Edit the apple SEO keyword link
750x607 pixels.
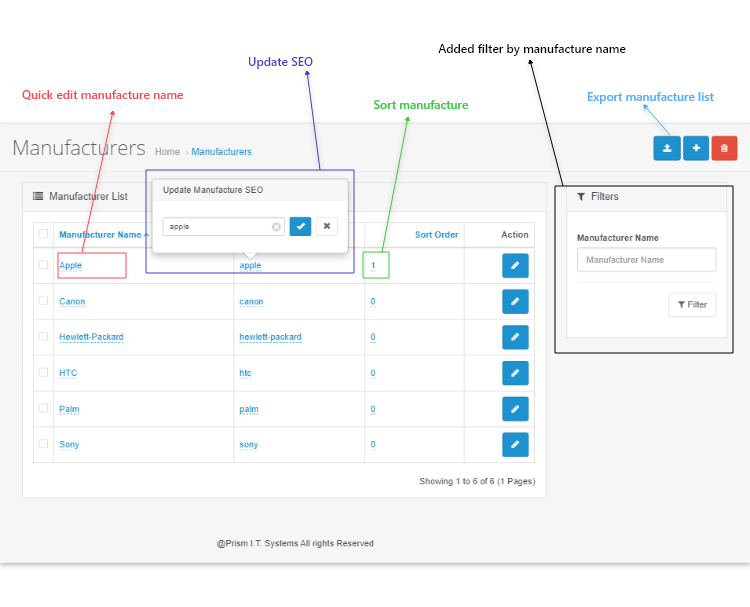click(x=250, y=265)
